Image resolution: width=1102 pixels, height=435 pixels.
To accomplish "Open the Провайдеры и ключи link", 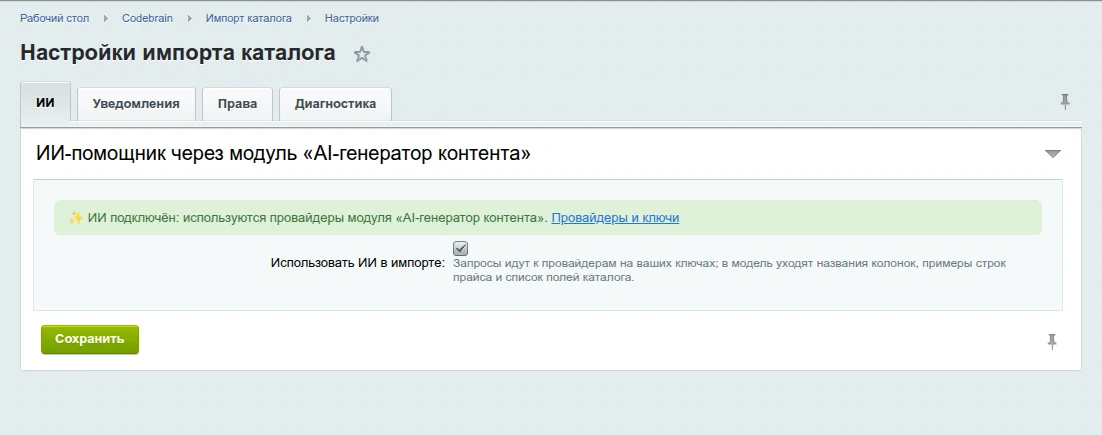I will pyautogui.click(x=615, y=218).
